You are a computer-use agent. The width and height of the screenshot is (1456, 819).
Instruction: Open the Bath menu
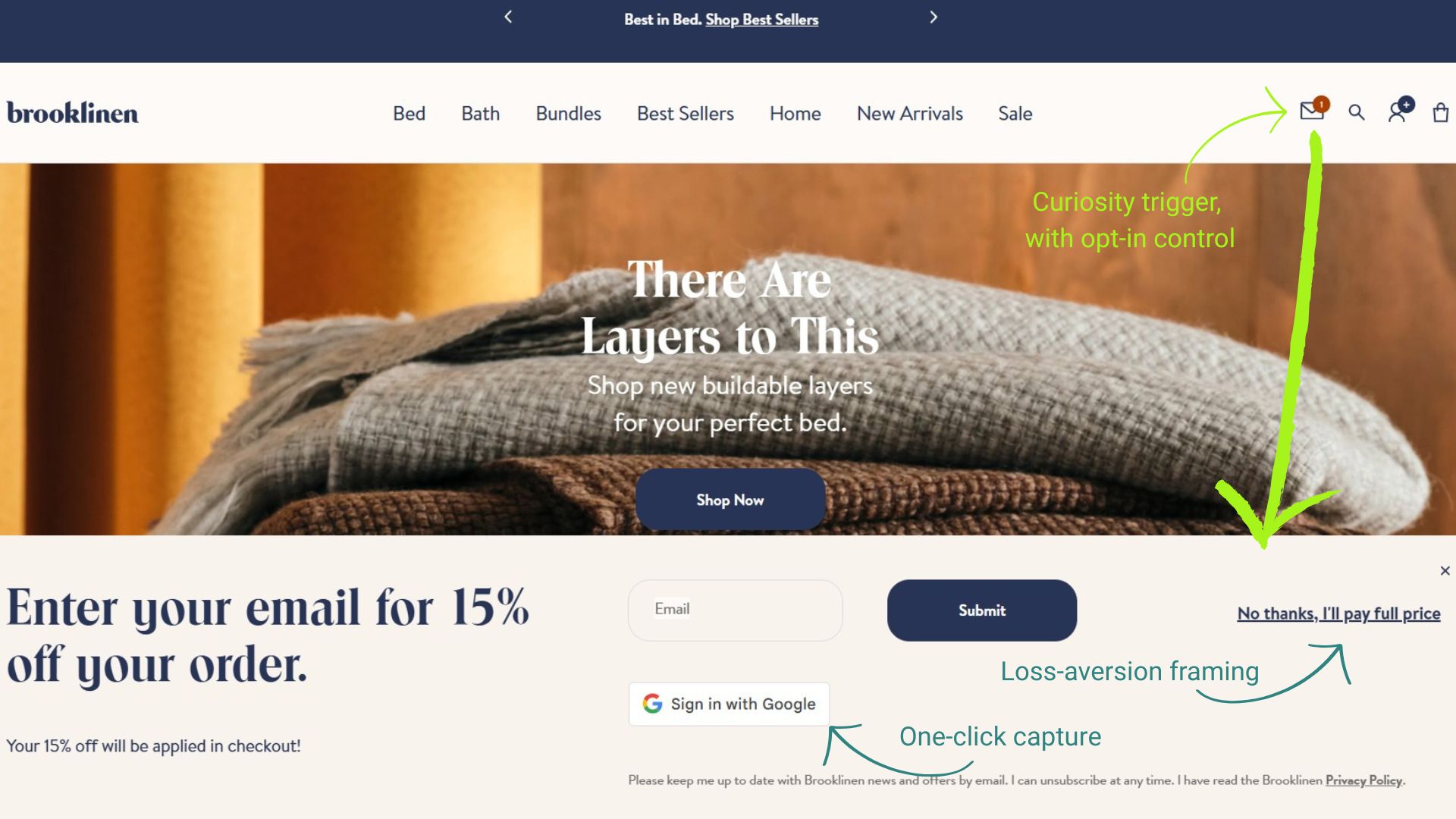click(481, 114)
